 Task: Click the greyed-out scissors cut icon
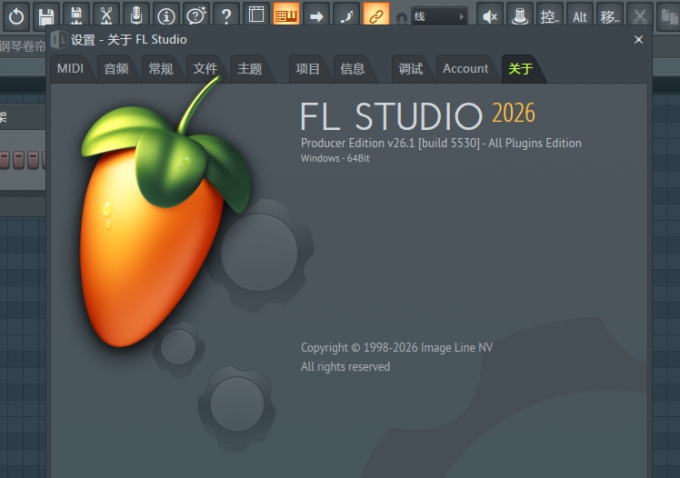(x=640, y=16)
